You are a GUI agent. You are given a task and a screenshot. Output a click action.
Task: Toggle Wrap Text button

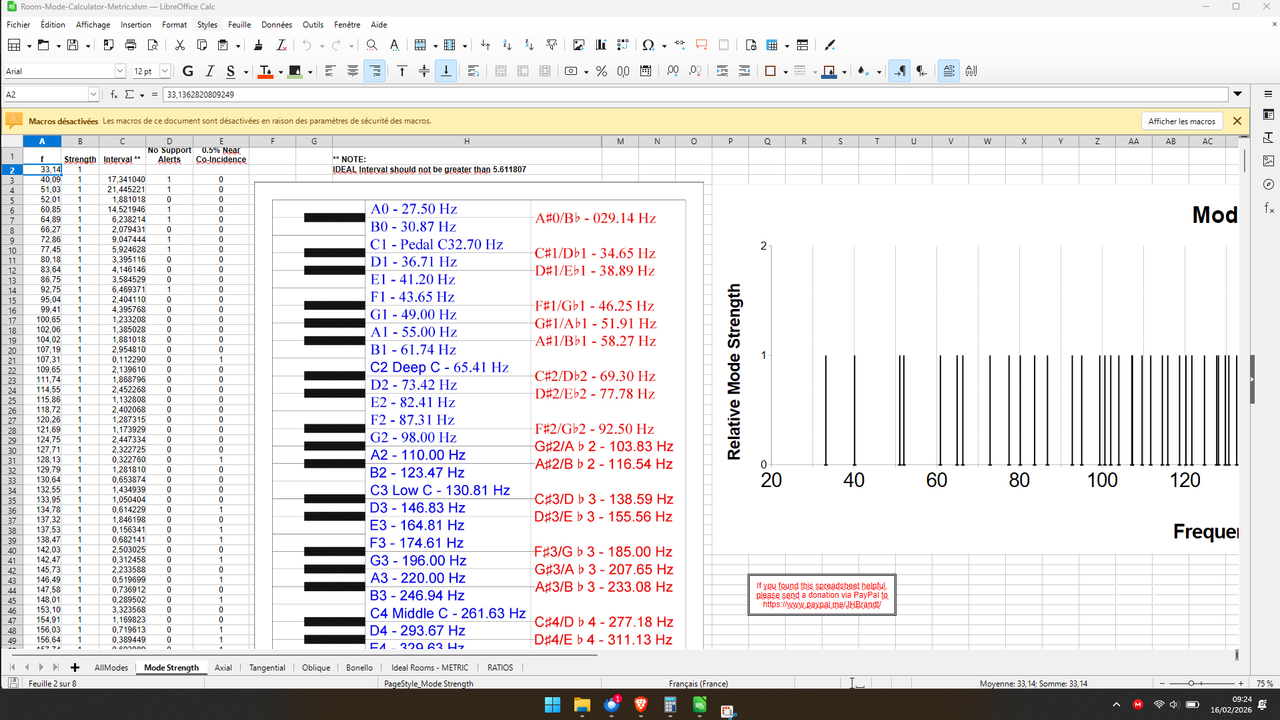click(475, 71)
